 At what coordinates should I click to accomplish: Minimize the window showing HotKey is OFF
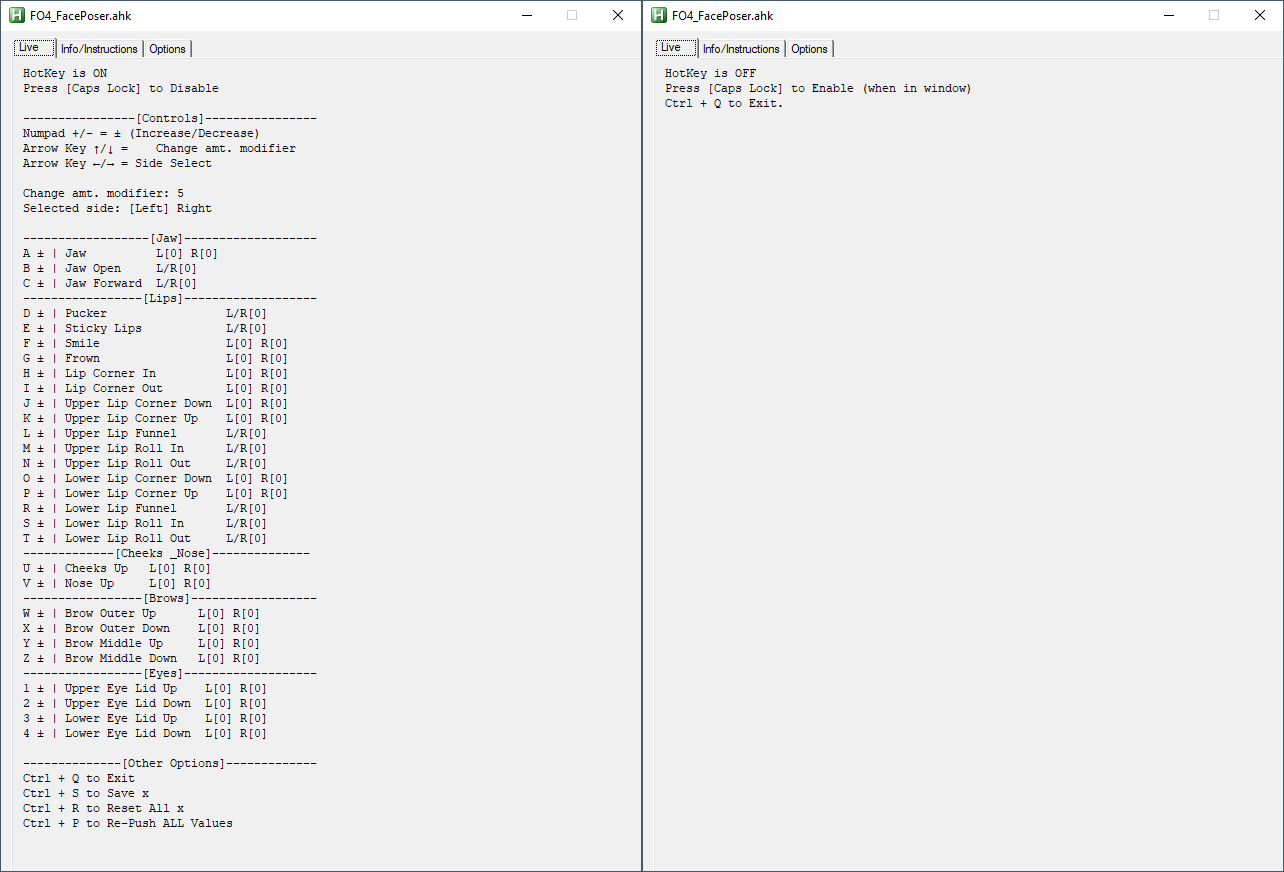(1168, 15)
